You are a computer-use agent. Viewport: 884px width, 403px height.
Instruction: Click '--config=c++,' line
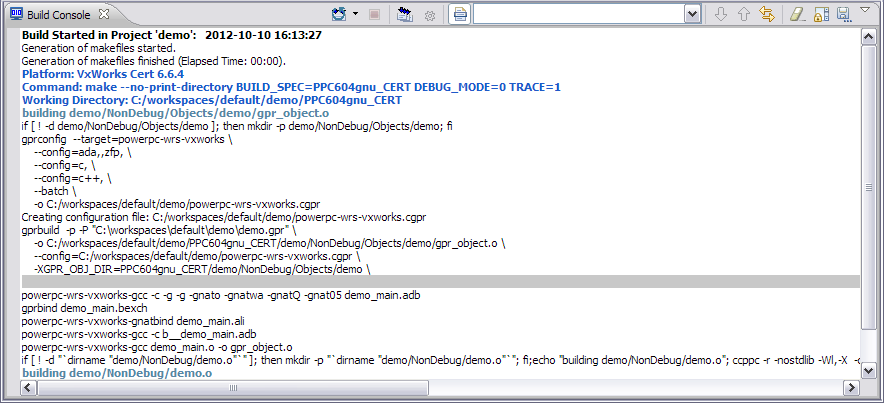(73, 178)
